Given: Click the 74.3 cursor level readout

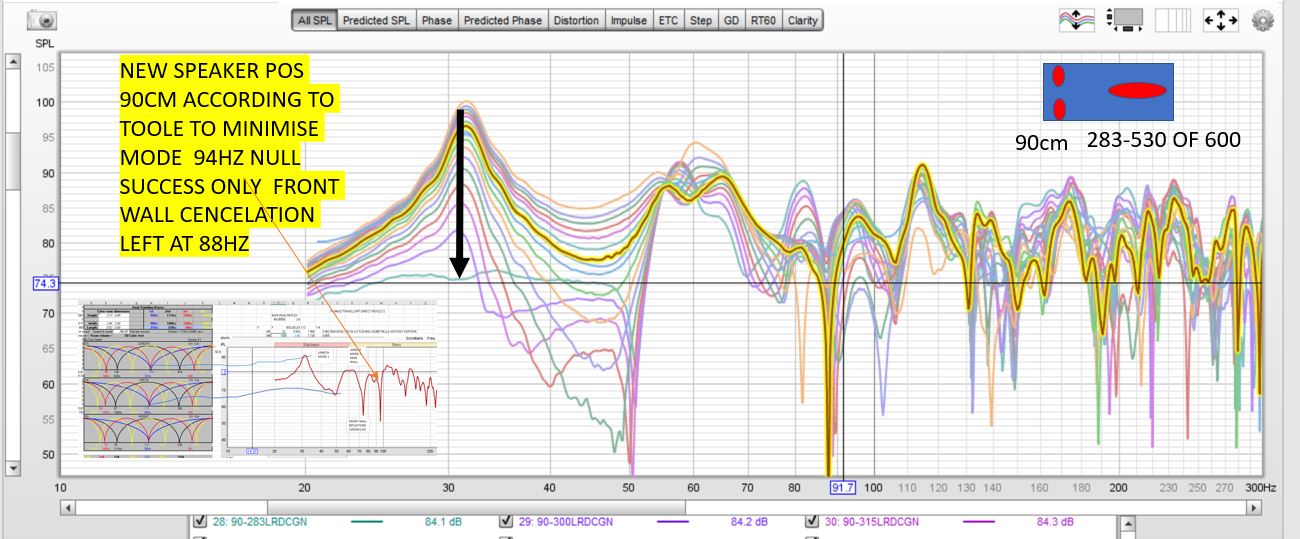Looking at the screenshot, I should tap(47, 284).
